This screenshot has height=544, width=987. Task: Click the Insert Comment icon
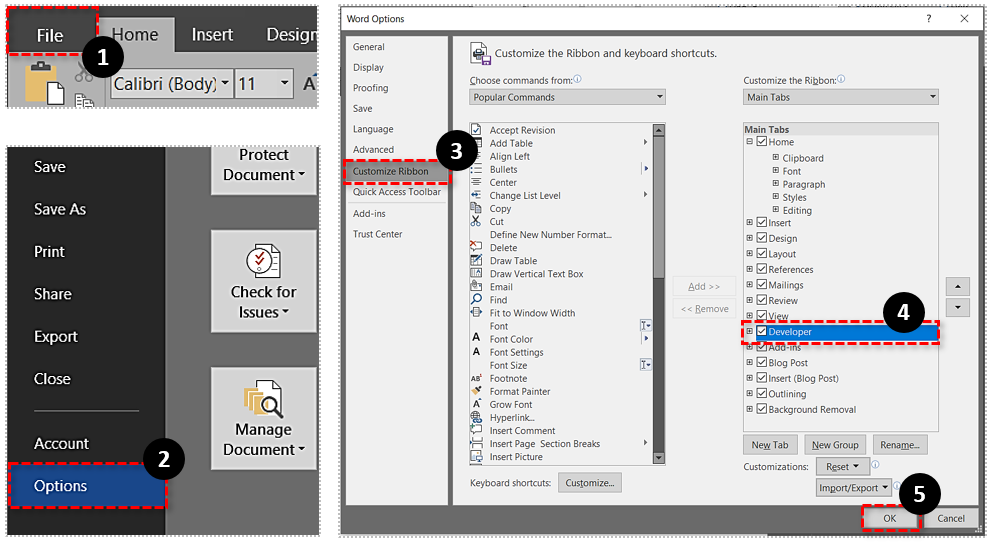click(476, 431)
